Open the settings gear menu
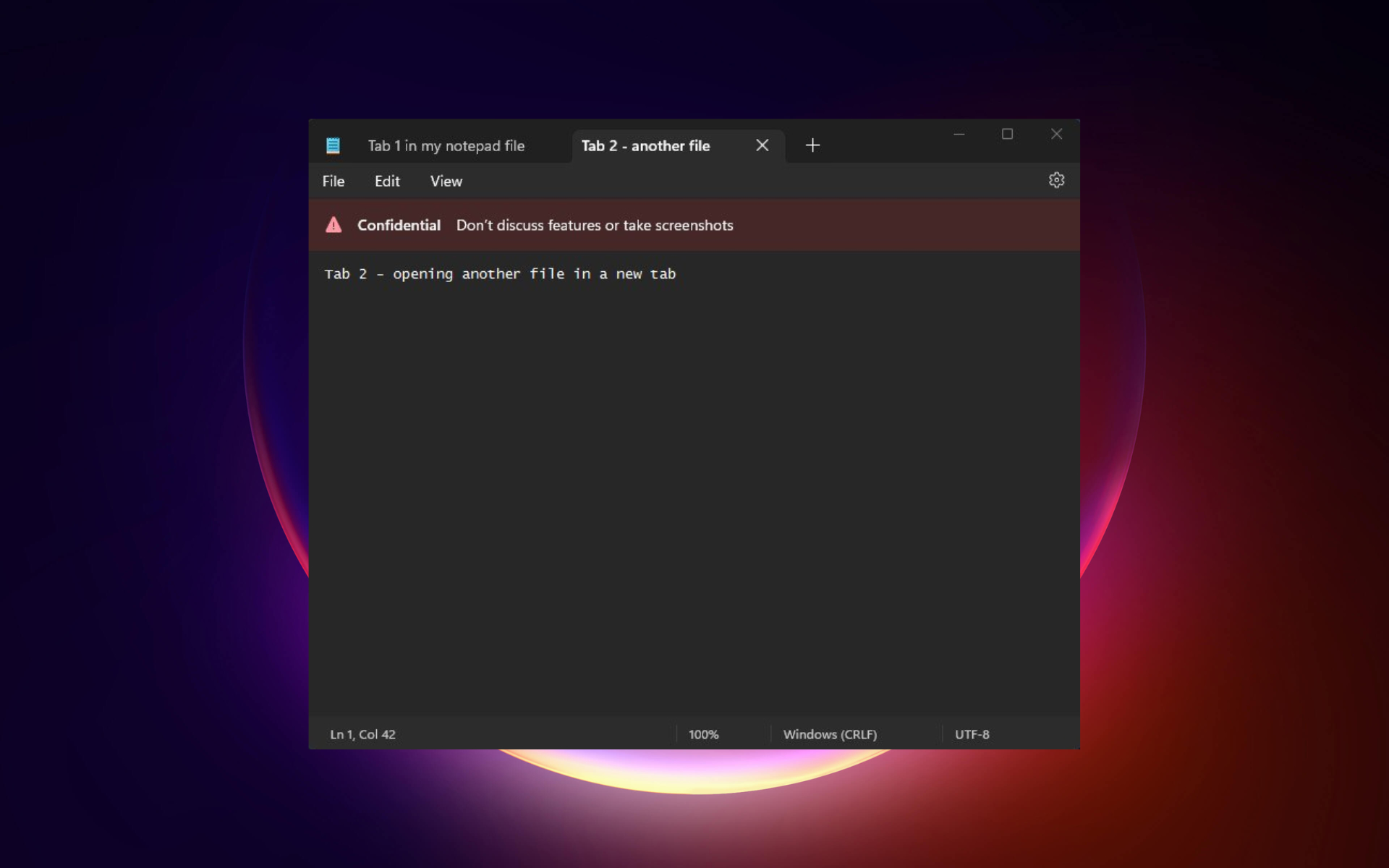This screenshot has width=1389, height=868. [1056, 180]
